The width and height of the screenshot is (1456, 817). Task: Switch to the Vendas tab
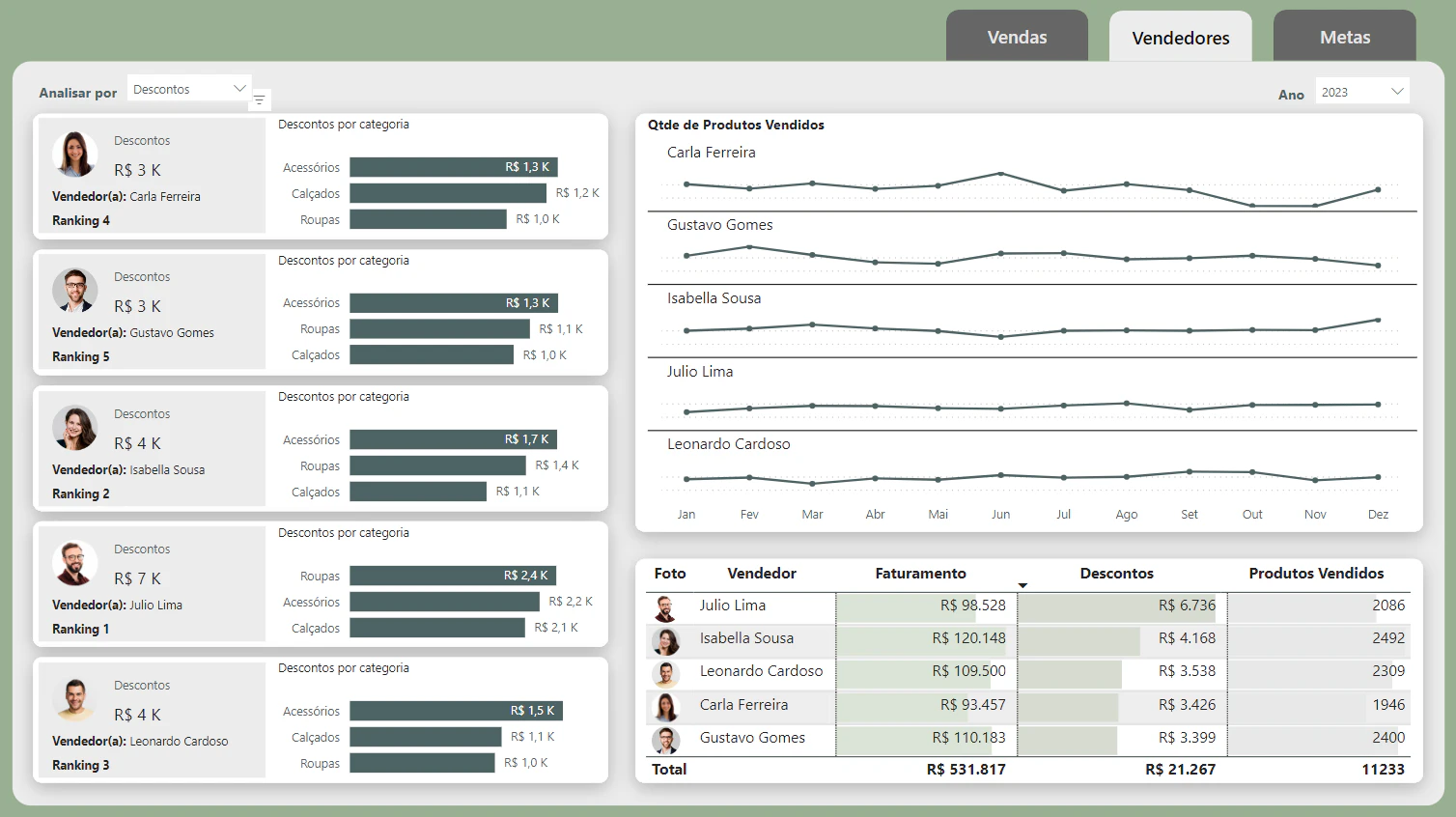pyautogui.click(x=1017, y=37)
